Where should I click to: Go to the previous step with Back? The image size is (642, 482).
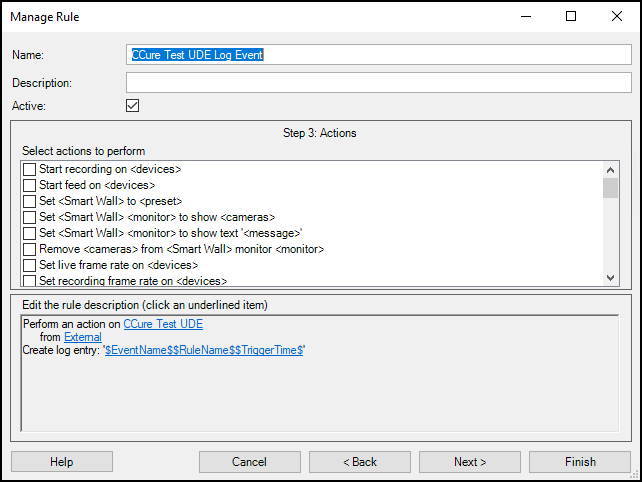pos(359,462)
